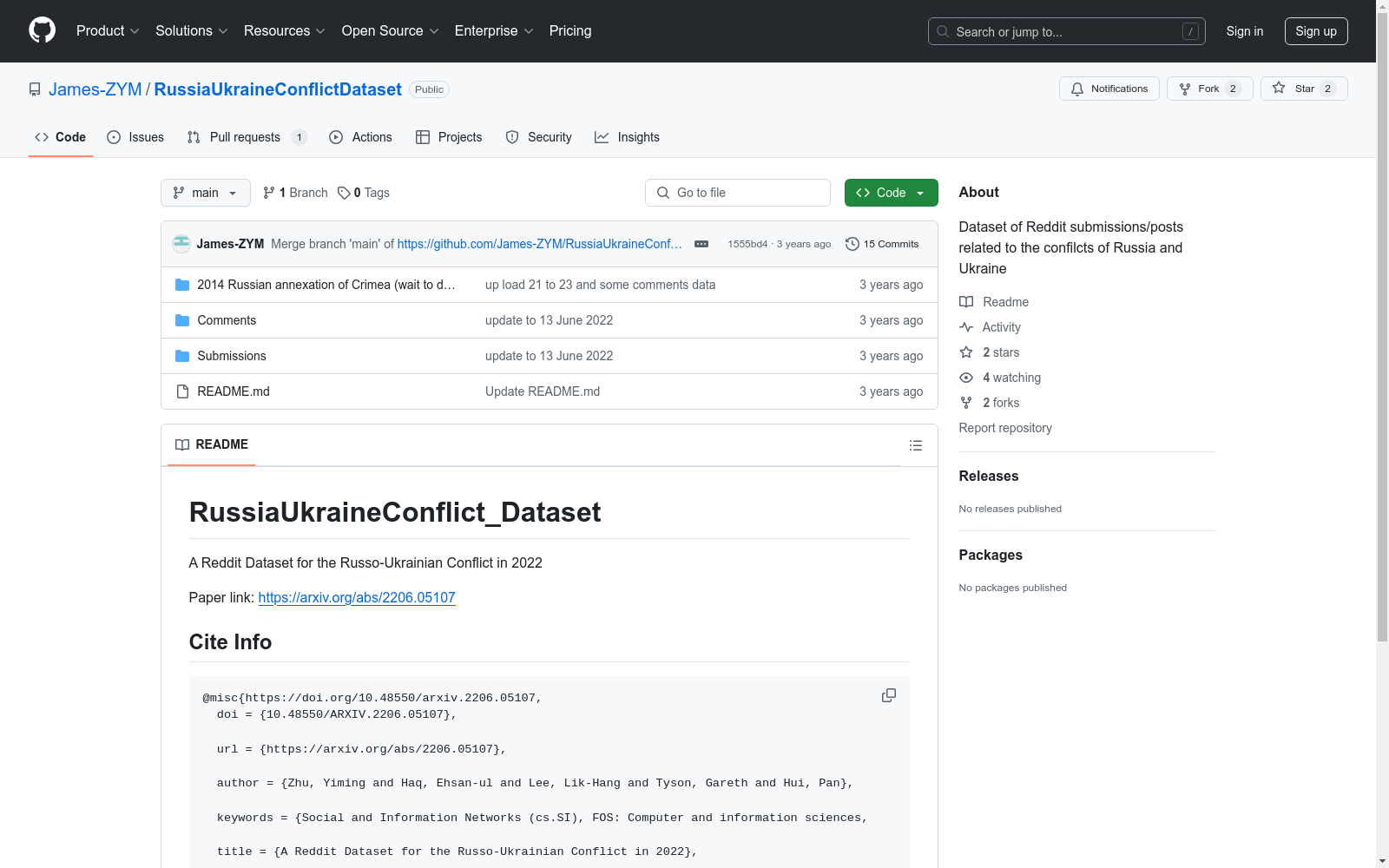The height and width of the screenshot is (868, 1389).
Task: Open the Comments row 'update to 13 June 2022' commit
Action: tap(549, 320)
